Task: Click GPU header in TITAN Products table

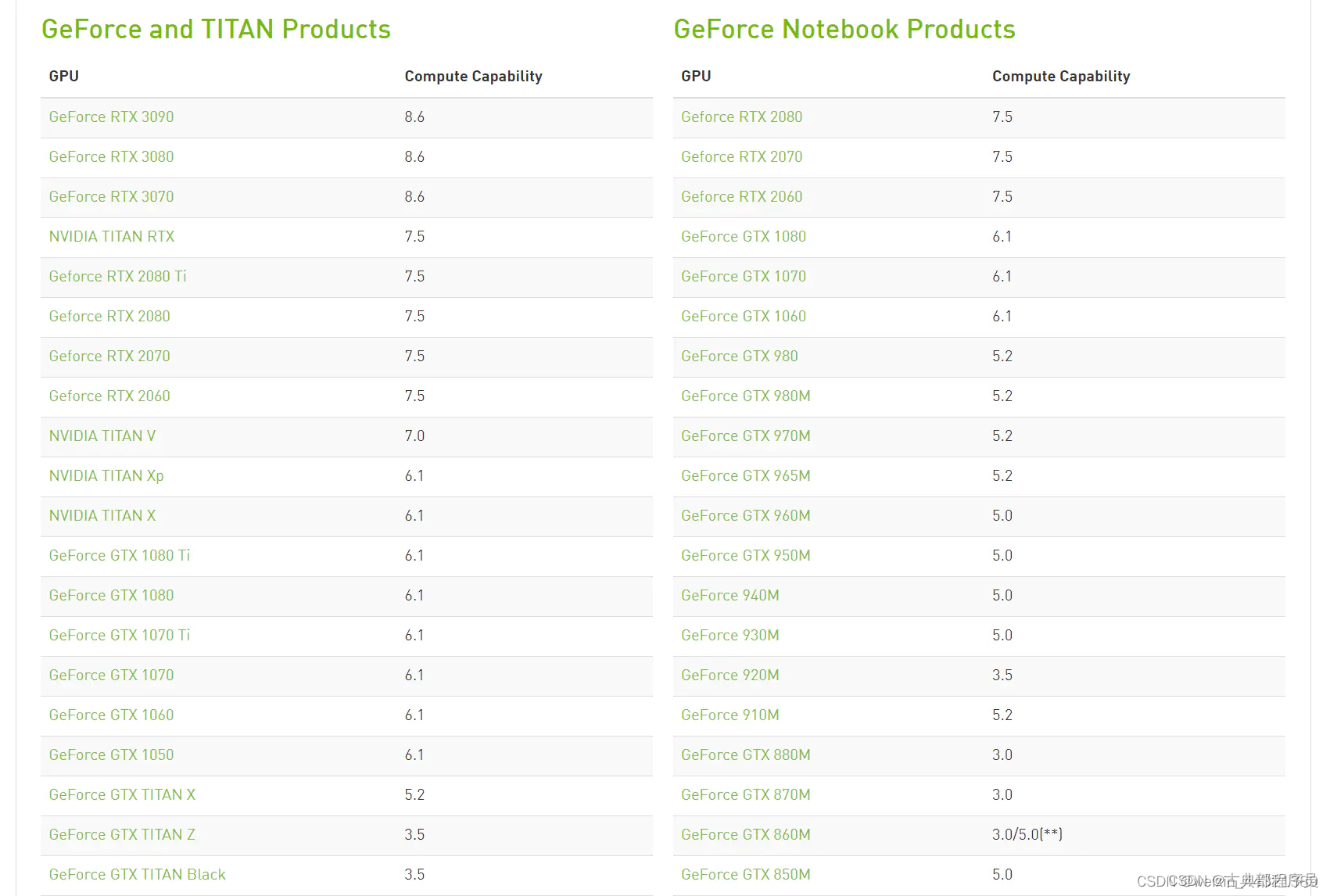Action: tap(64, 76)
